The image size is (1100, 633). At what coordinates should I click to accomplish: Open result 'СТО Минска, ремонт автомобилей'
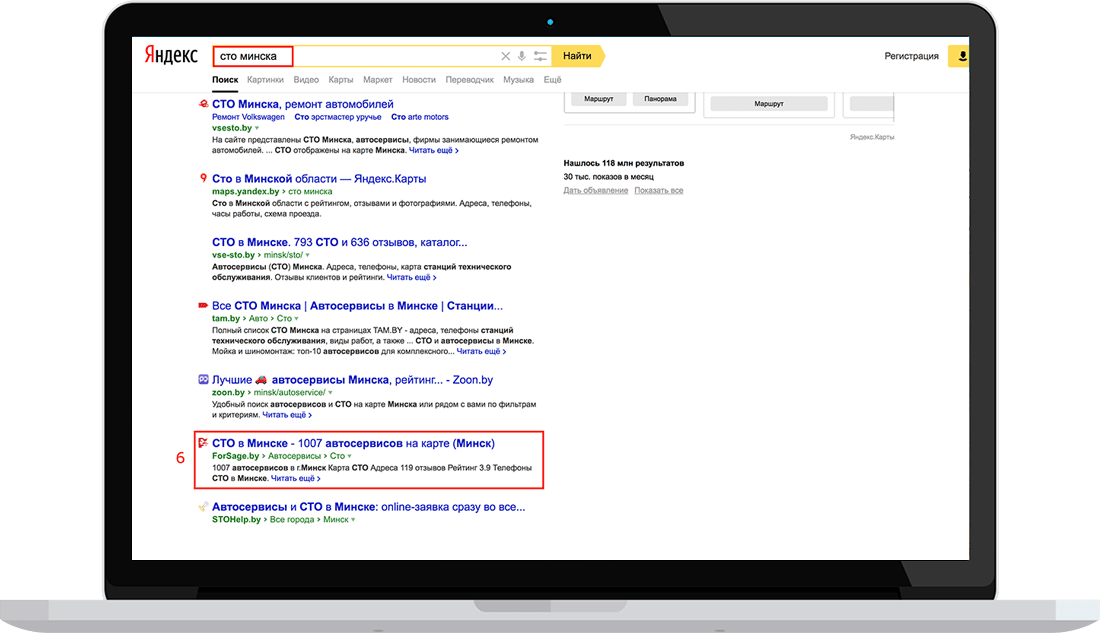tap(302, 104)
